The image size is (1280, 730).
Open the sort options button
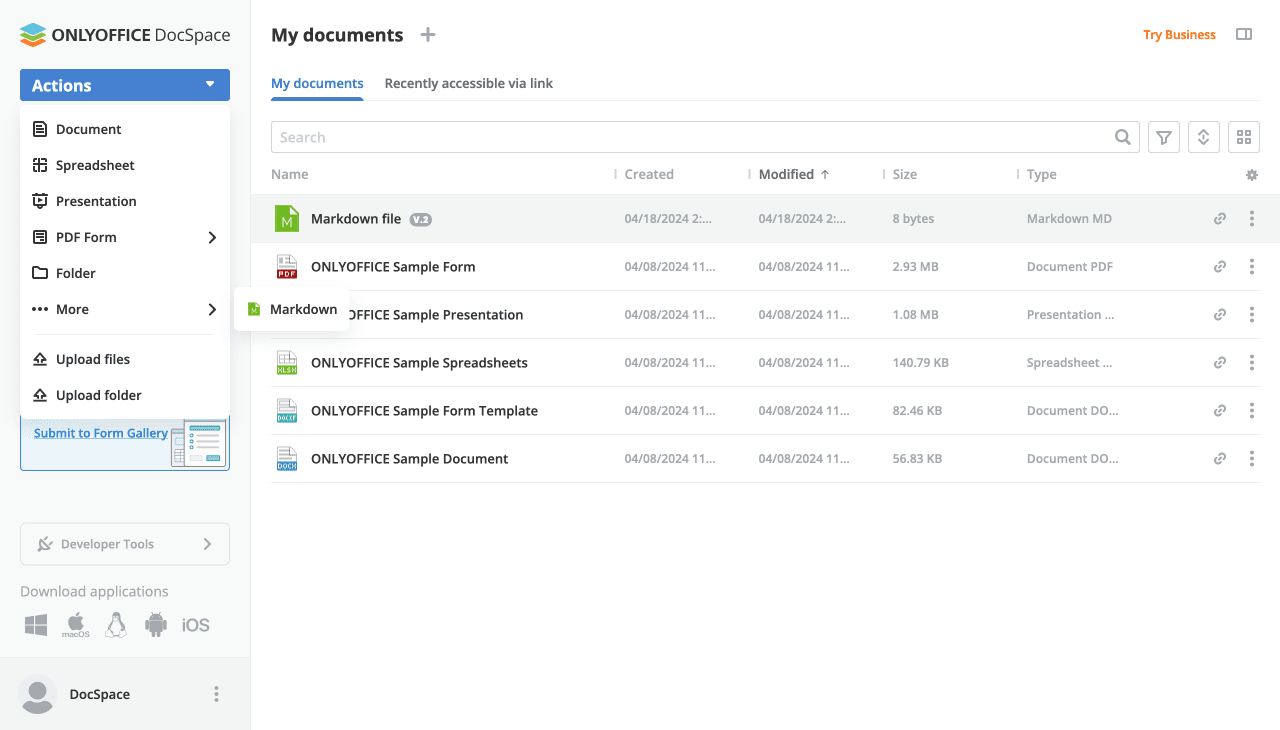(1204, 137)
